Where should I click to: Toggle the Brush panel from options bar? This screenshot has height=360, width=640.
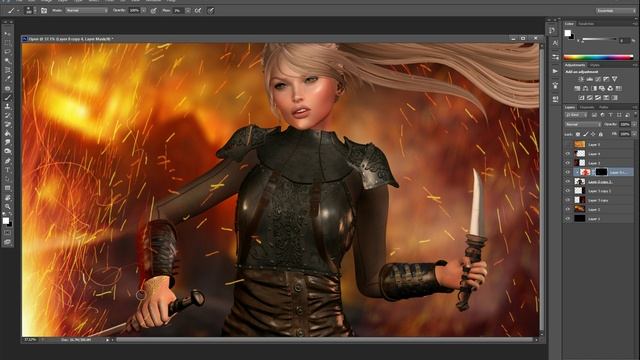(x=44, y=11)
